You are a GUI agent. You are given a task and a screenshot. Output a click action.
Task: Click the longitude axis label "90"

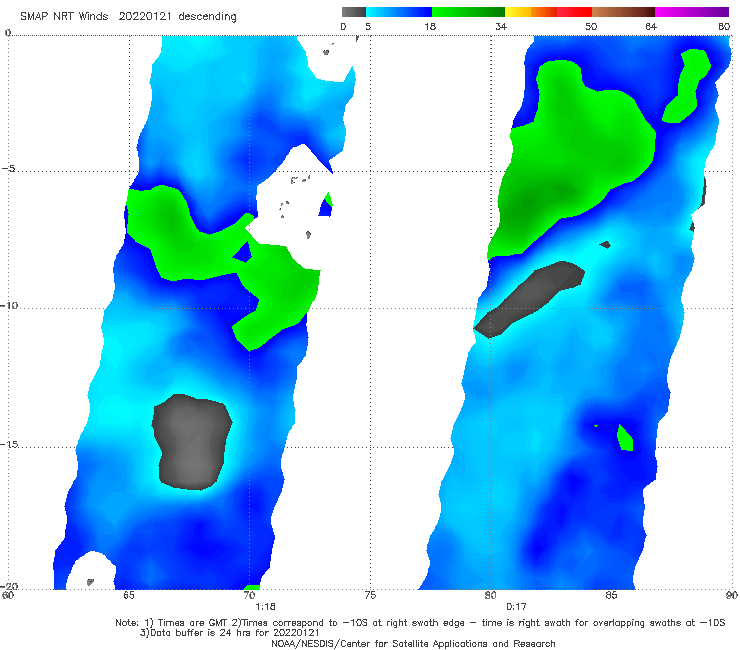[x=732, y=595]
